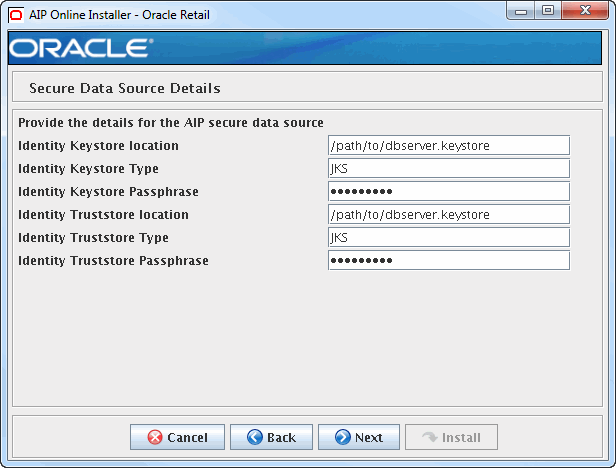Viewport: 616px width, 468px height.
Task: Click the Oracle window icon in title bar
Action: tap(16, 15)
